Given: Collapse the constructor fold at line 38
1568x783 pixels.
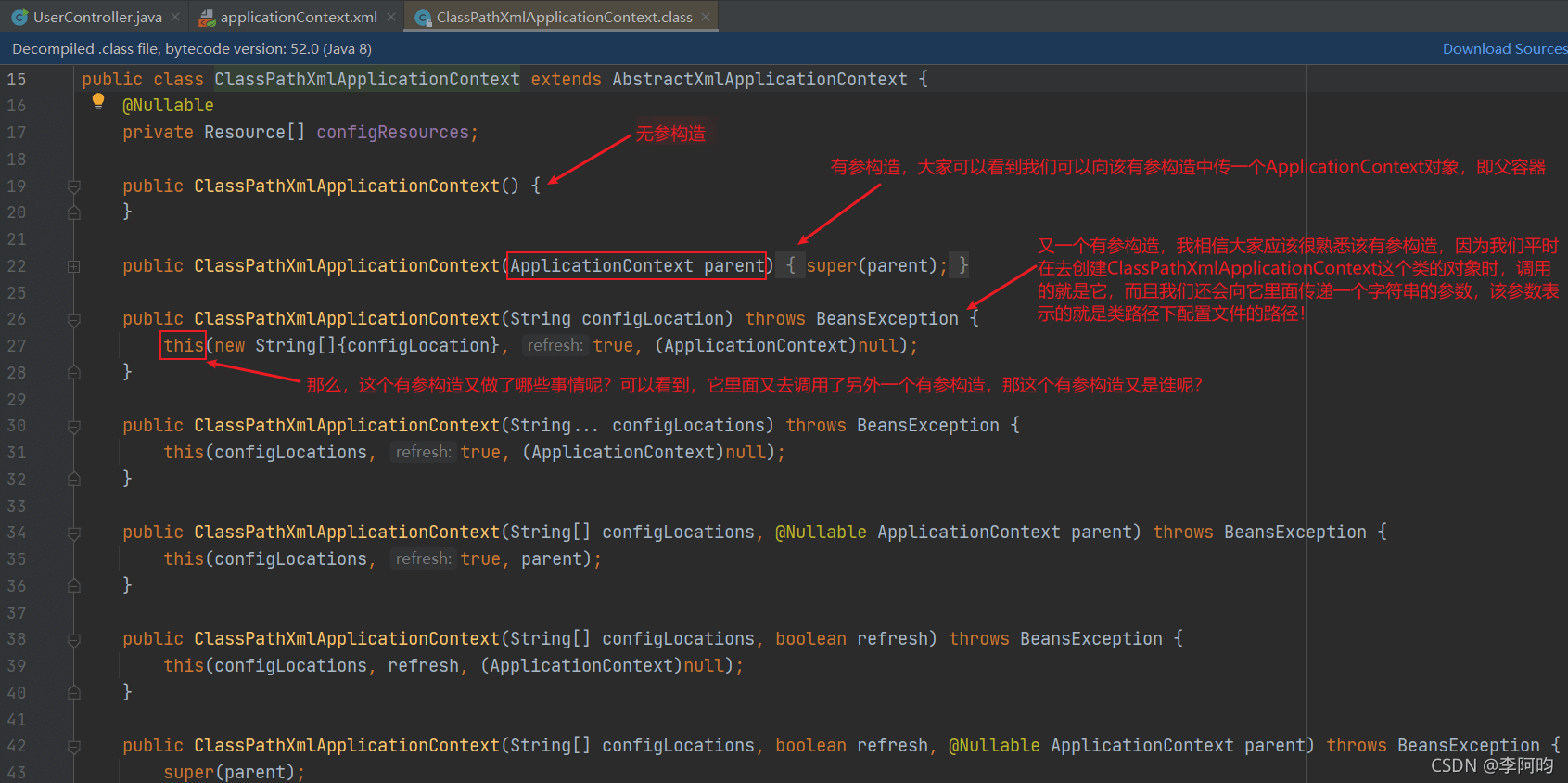Looking at the screenshot, I should (x=74, y=640).
